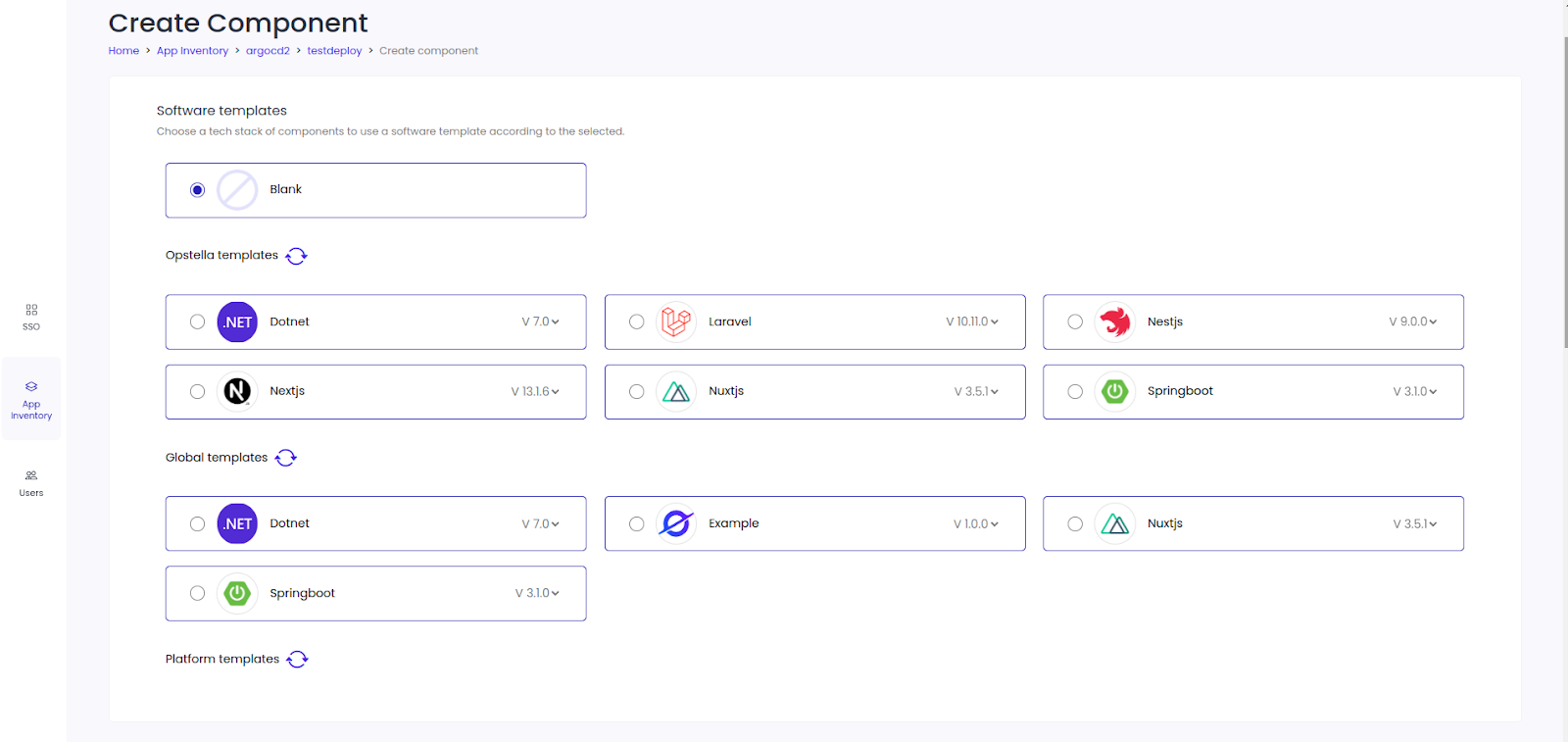Select Opstella Nuxtjs template radio button
1568x742 pixels.
[x=636, y=391]
